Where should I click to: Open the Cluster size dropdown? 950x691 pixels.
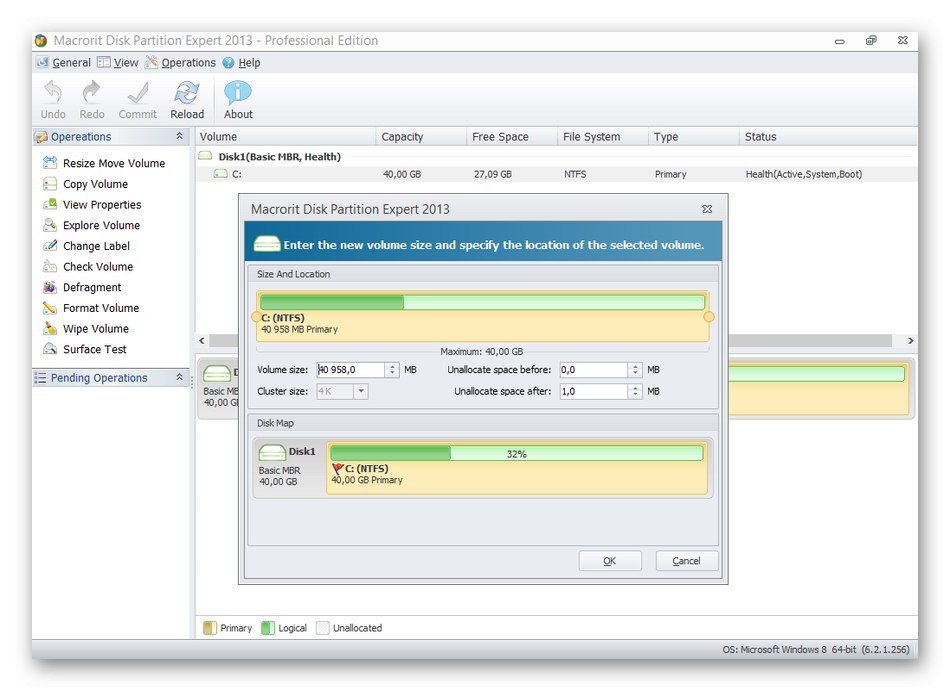pos(361,391)
